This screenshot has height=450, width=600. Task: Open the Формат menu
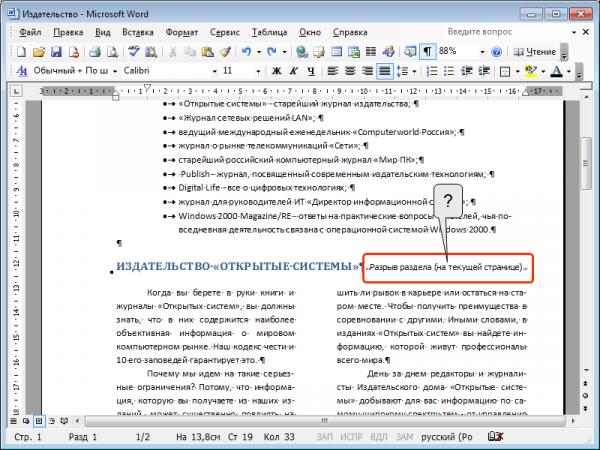[182, 32]
